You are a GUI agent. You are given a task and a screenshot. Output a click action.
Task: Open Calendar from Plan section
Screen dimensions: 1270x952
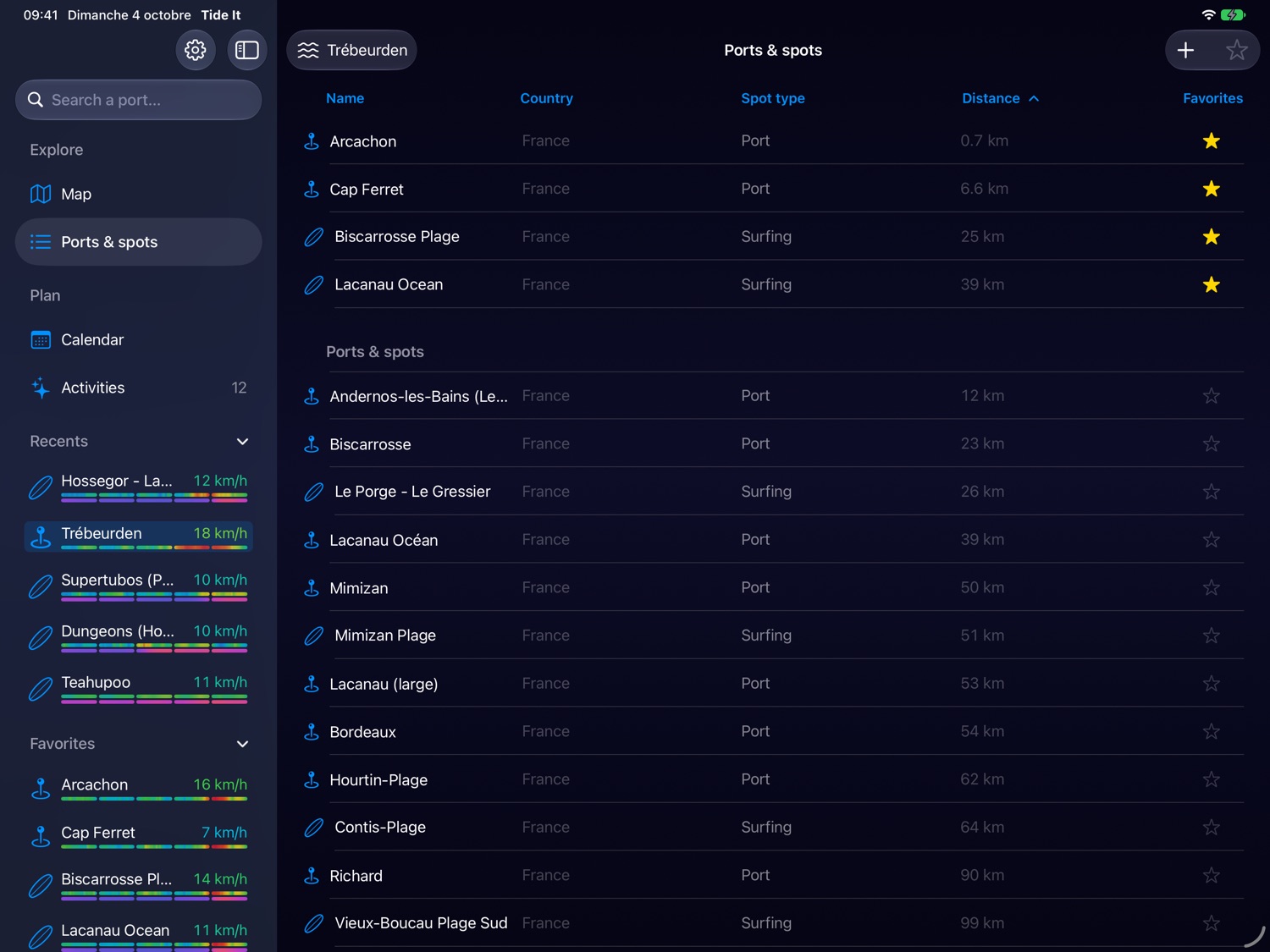(x=139, y=340)
